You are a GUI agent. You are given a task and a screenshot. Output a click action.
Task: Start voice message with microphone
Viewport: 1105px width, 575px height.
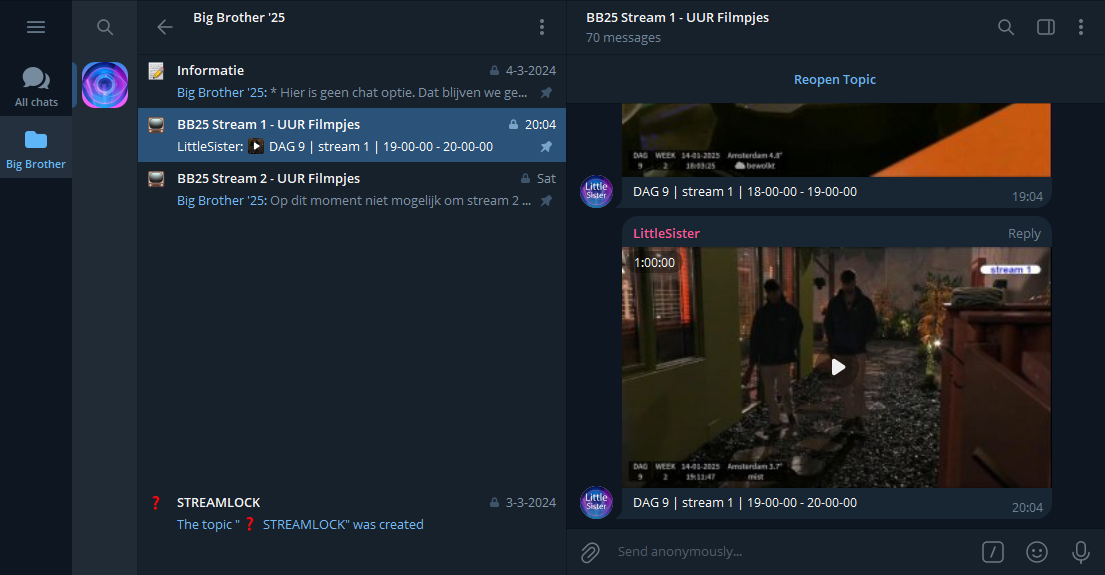[1080, 552]
